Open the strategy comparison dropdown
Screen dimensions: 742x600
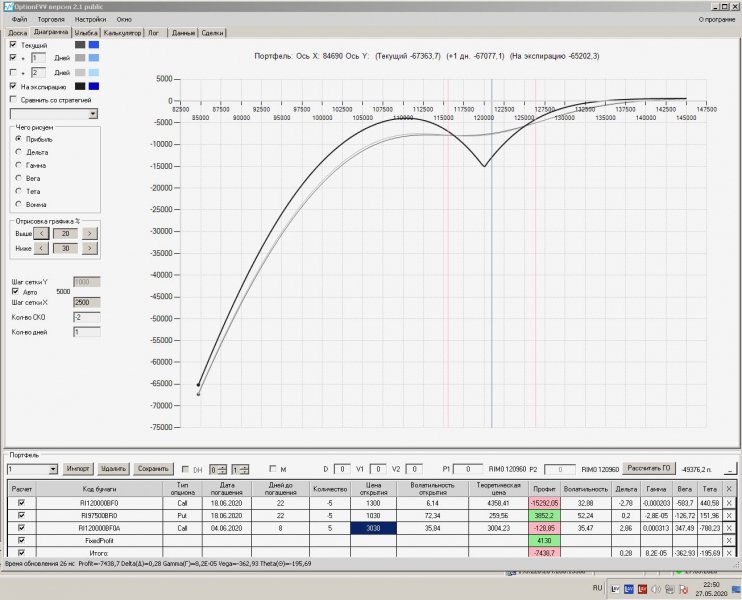[93, 114]
